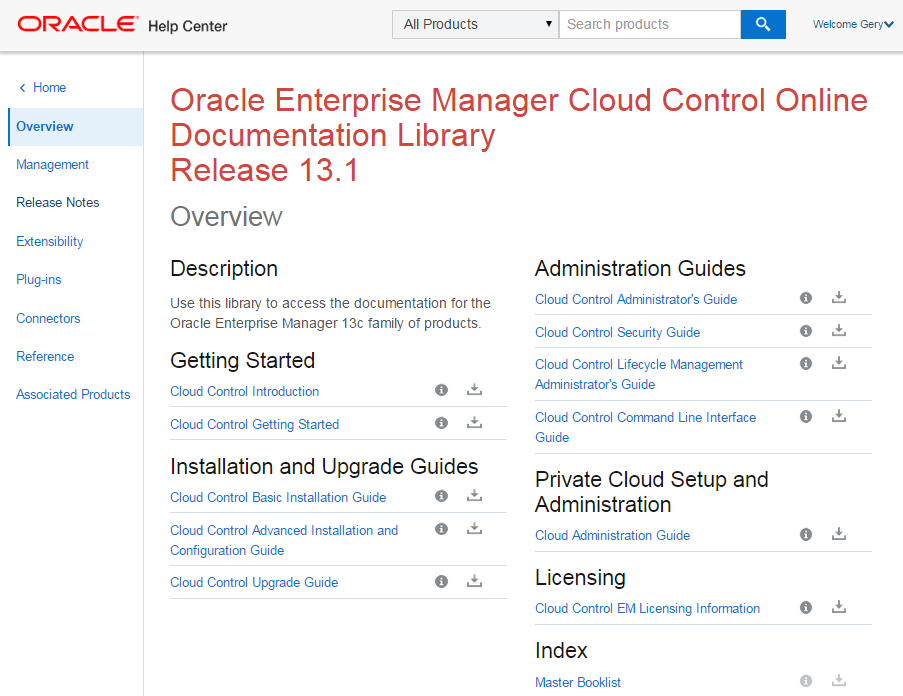Expand the Welcome Gery user menu
903x696 pixels.
(x=853, y=24)
